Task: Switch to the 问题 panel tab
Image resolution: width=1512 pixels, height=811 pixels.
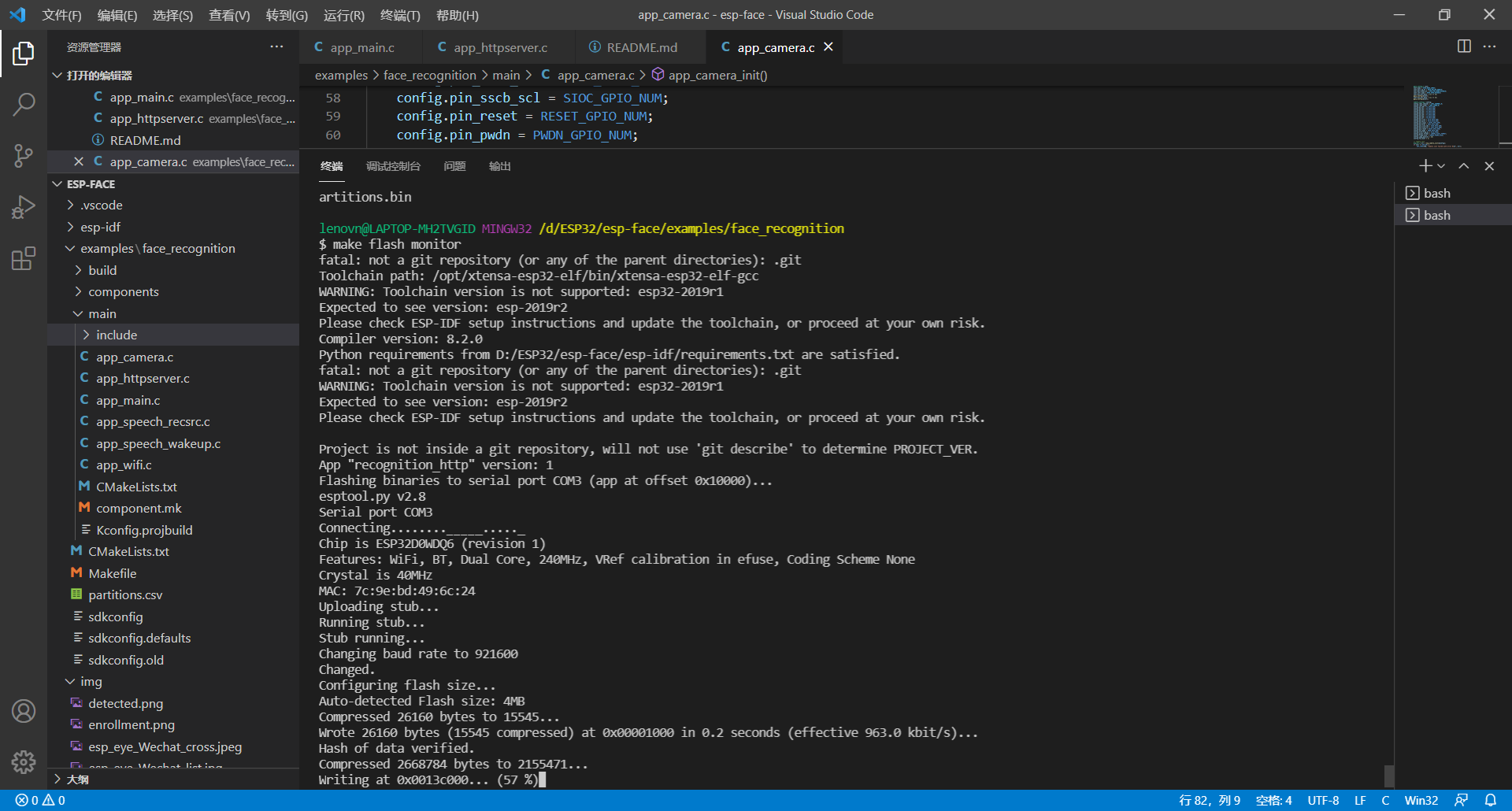Action: [454, 166]
